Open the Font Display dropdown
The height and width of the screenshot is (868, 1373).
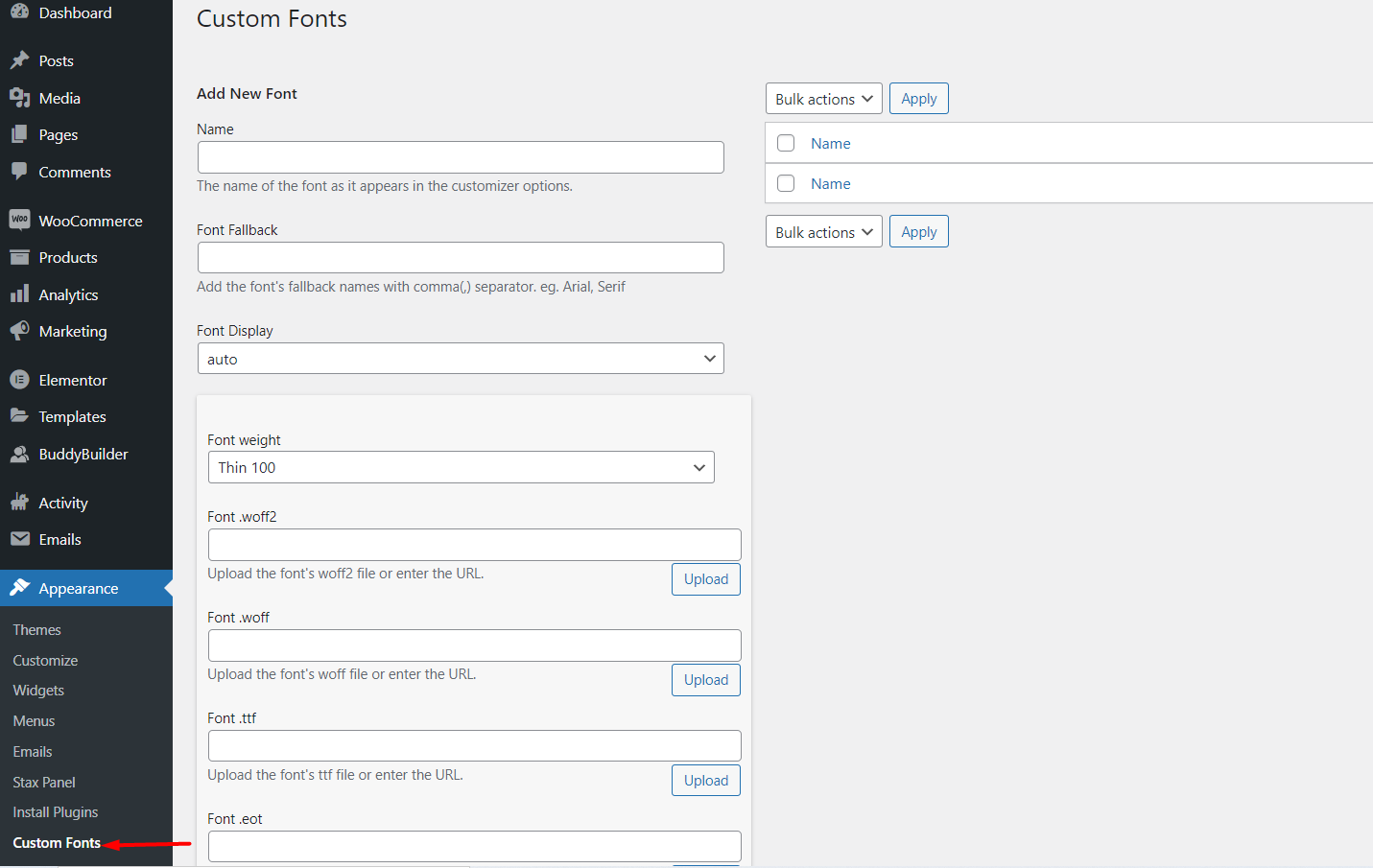461,358
